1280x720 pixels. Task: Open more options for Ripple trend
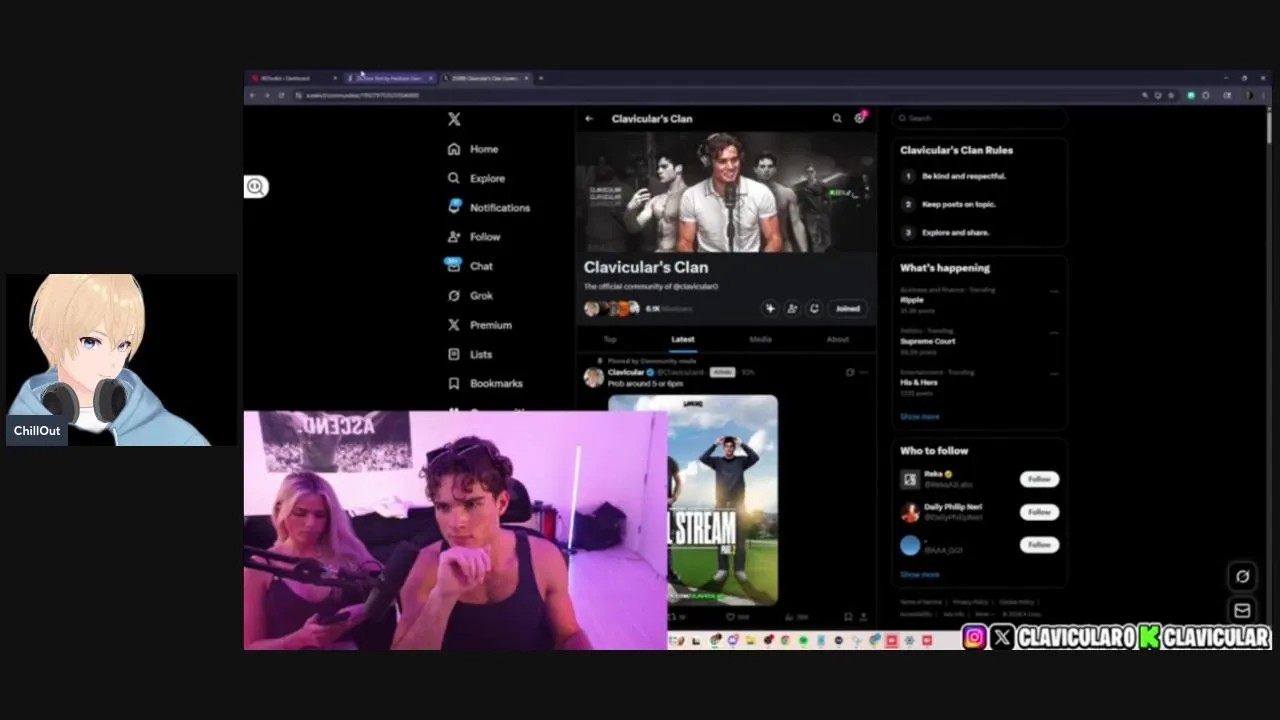tap(1054, 291)
